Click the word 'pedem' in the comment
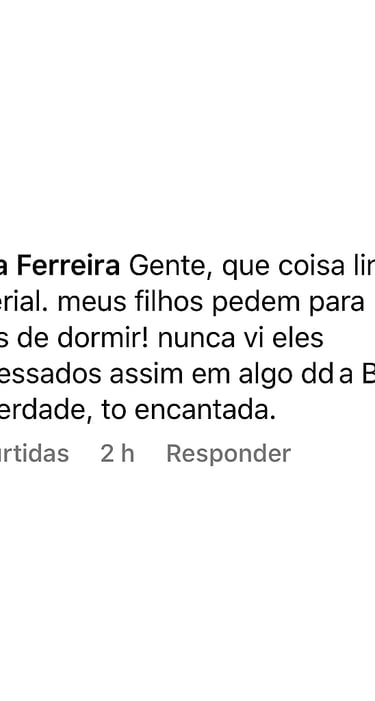The width and height of the screenshot is (375, 701). pos(250,302)
